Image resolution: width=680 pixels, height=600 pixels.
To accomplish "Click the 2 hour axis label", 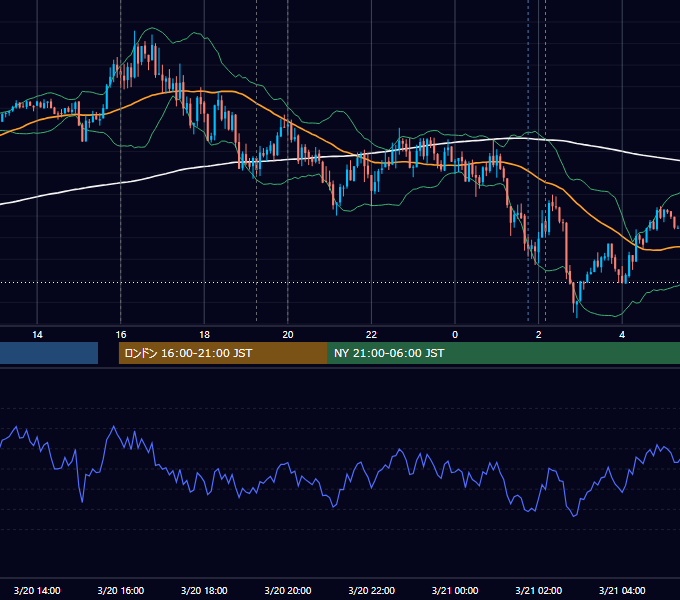I will coord(539,335).
